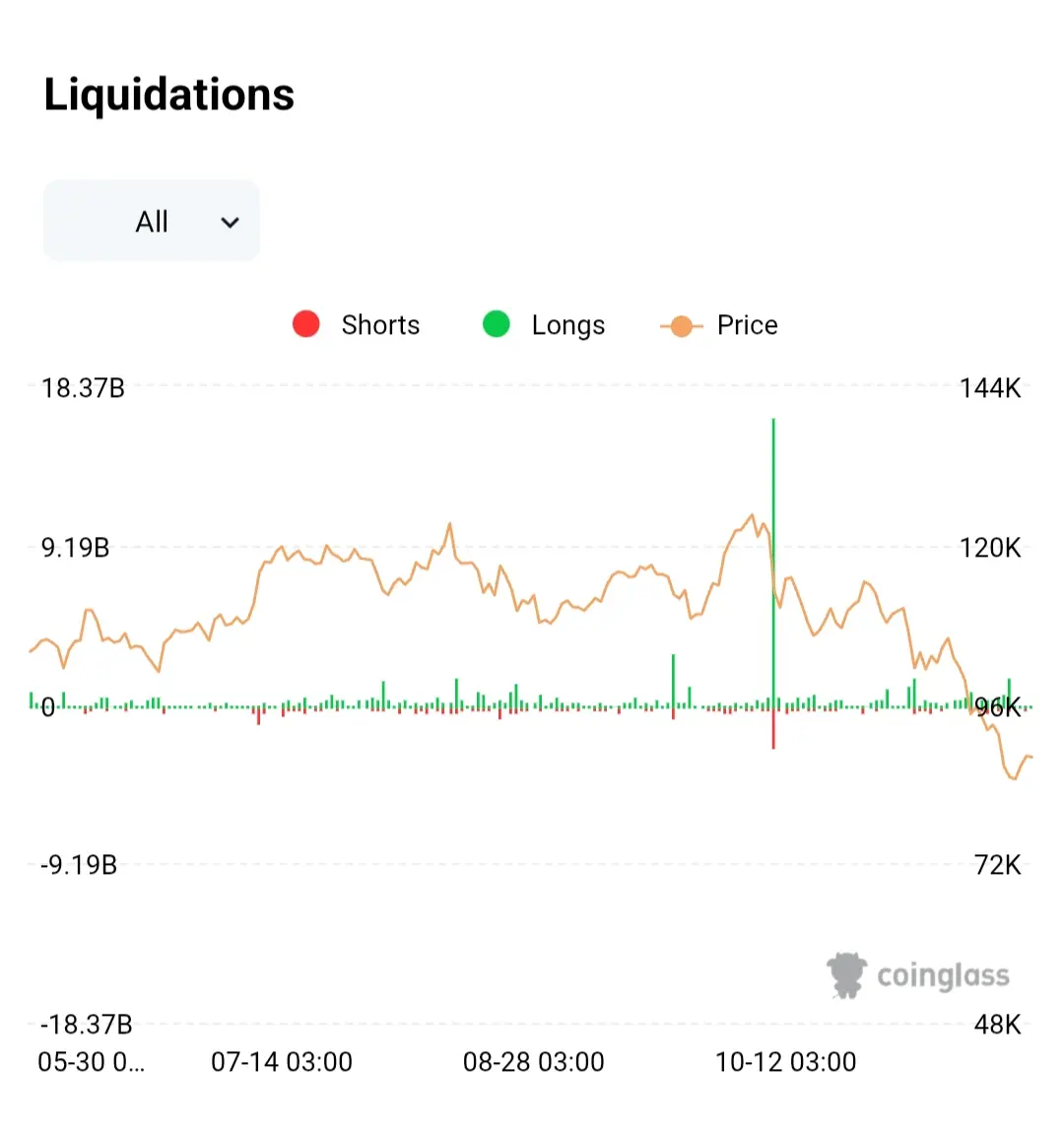Toggle the green Longs legend dot
Screen dimensions: 1064x1135
click(x=497, y=324)
